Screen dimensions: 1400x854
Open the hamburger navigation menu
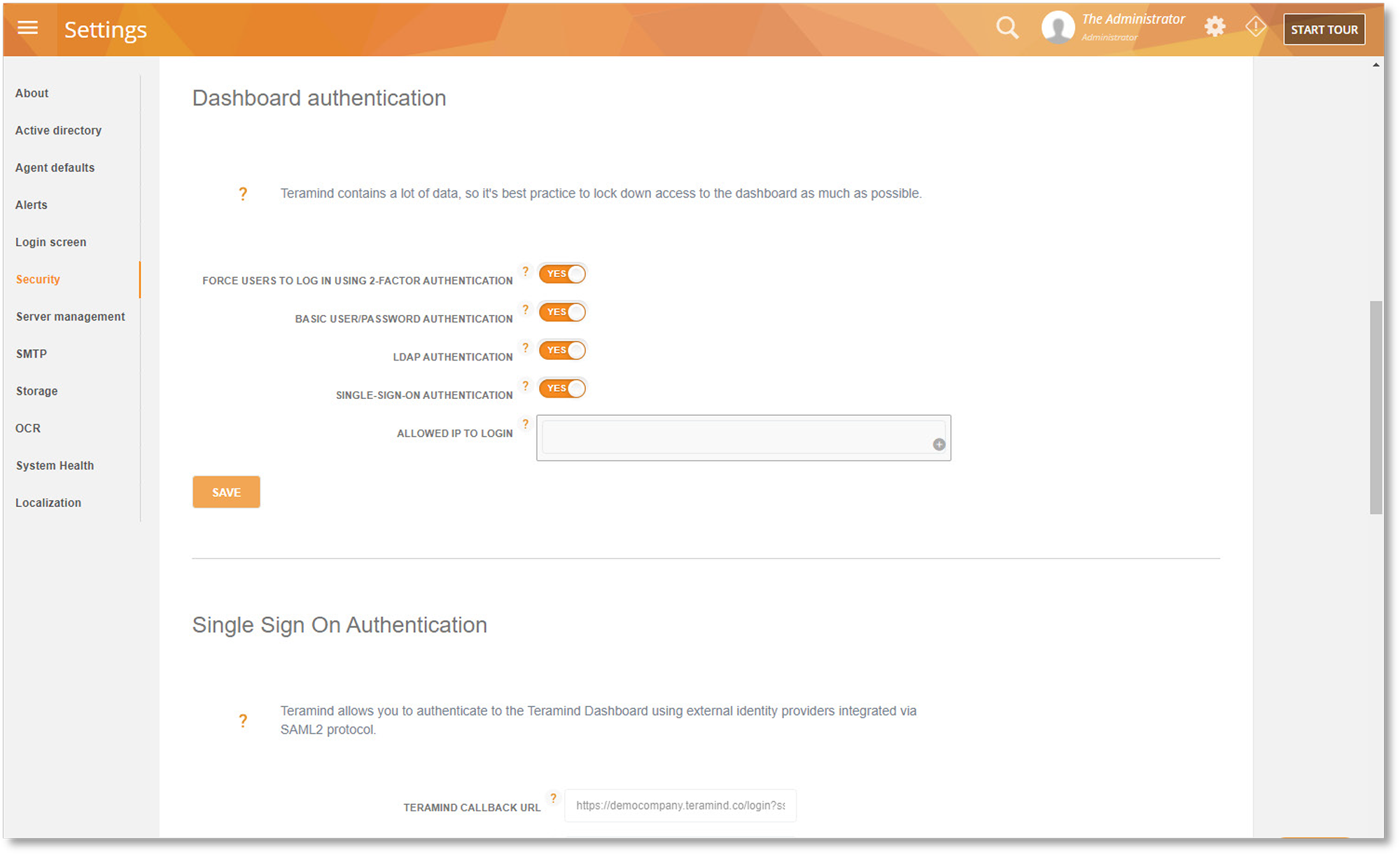[x=27, y=28]
